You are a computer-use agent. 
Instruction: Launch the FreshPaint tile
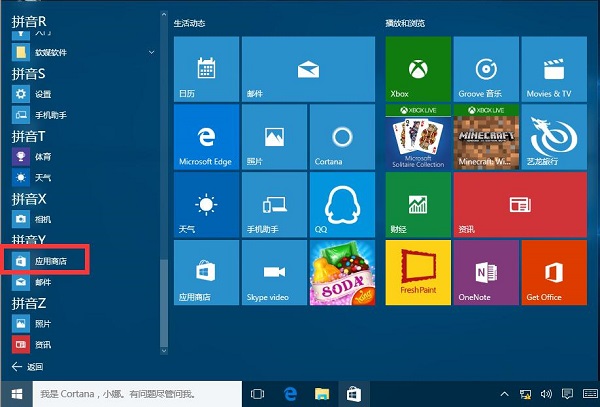(418, 273)
